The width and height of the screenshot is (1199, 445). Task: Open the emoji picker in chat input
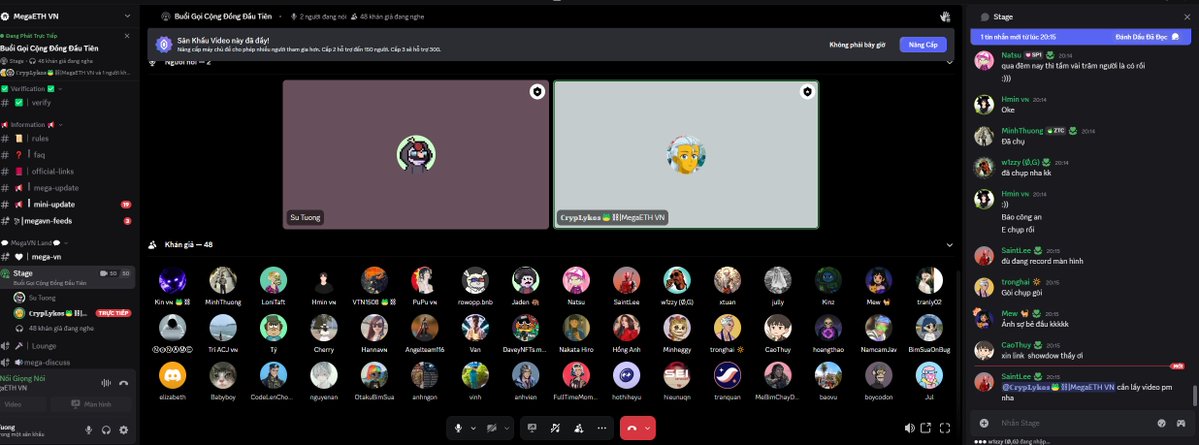pos(1162,423)
